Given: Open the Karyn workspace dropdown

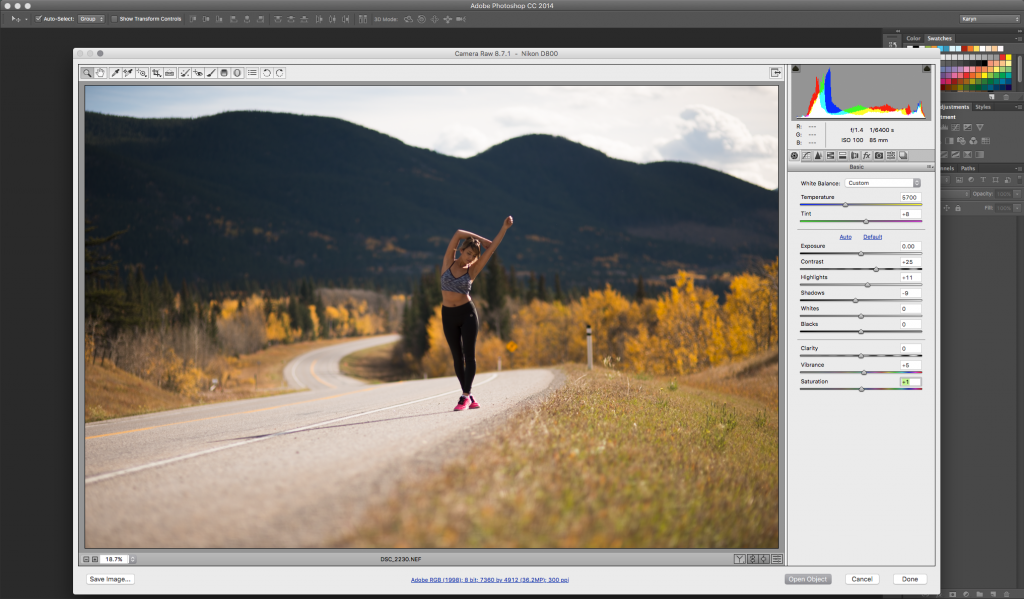Looking at the screenshot, I should click(x=990, y=19).
